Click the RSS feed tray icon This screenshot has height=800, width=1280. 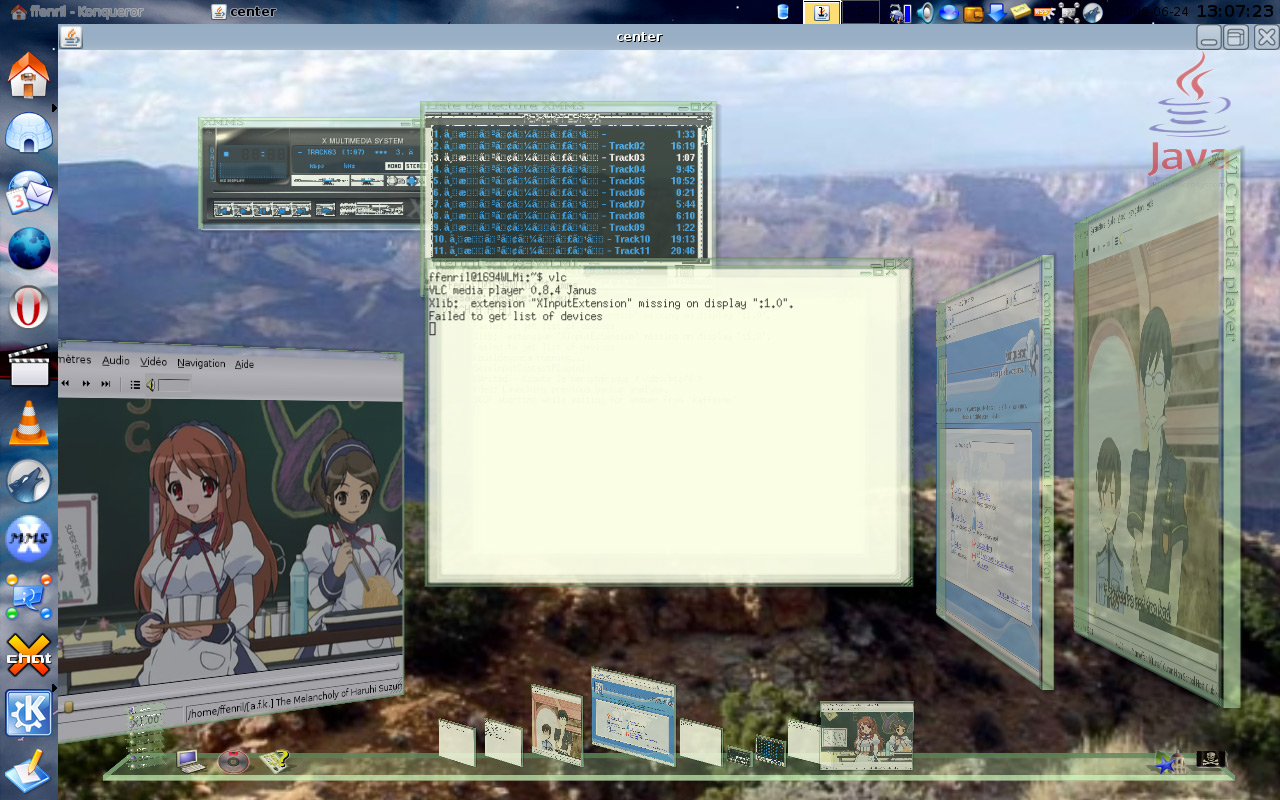click(x=1045, y=12)
